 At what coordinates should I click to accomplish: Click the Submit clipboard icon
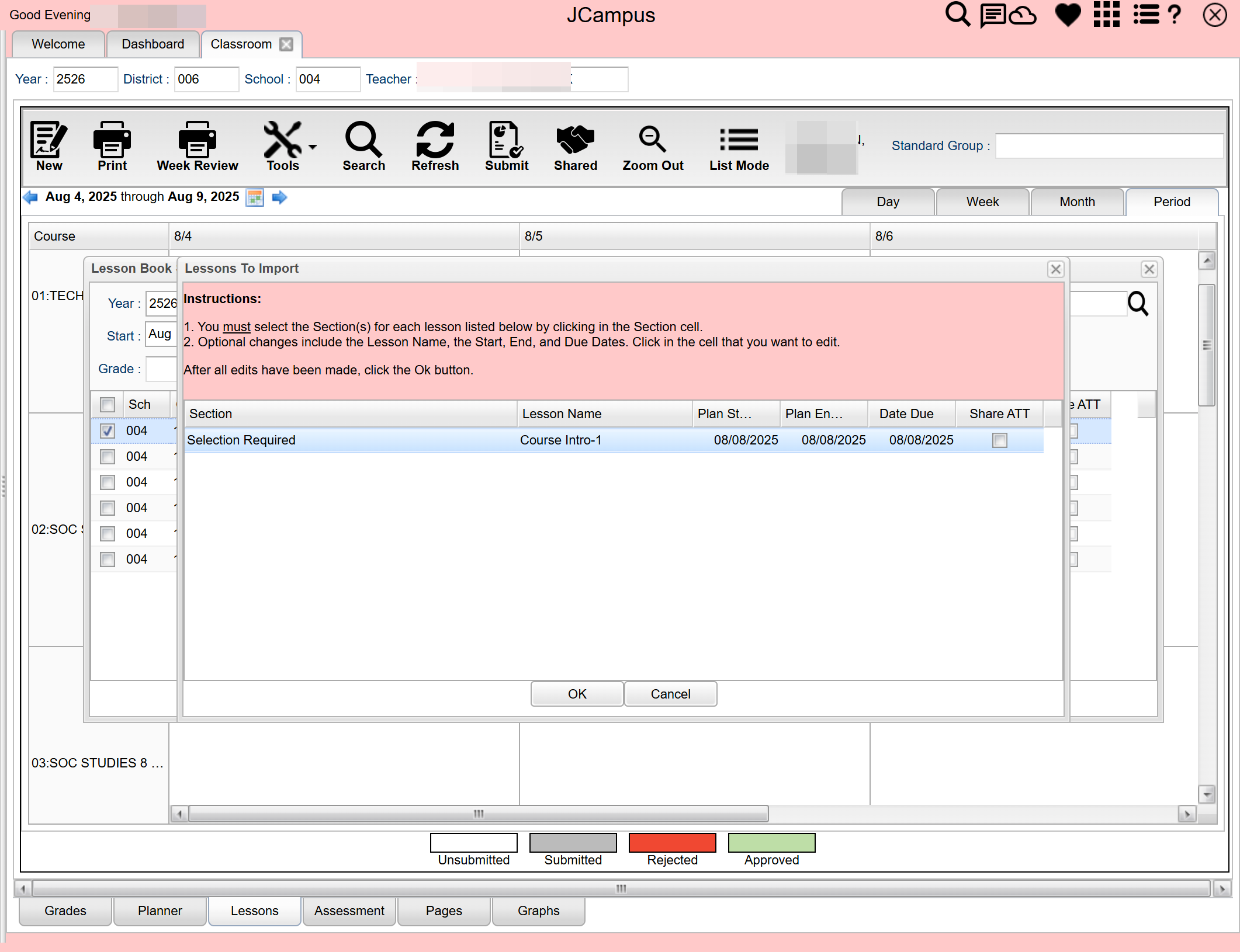pyautogui.click(x=506, y=140)
